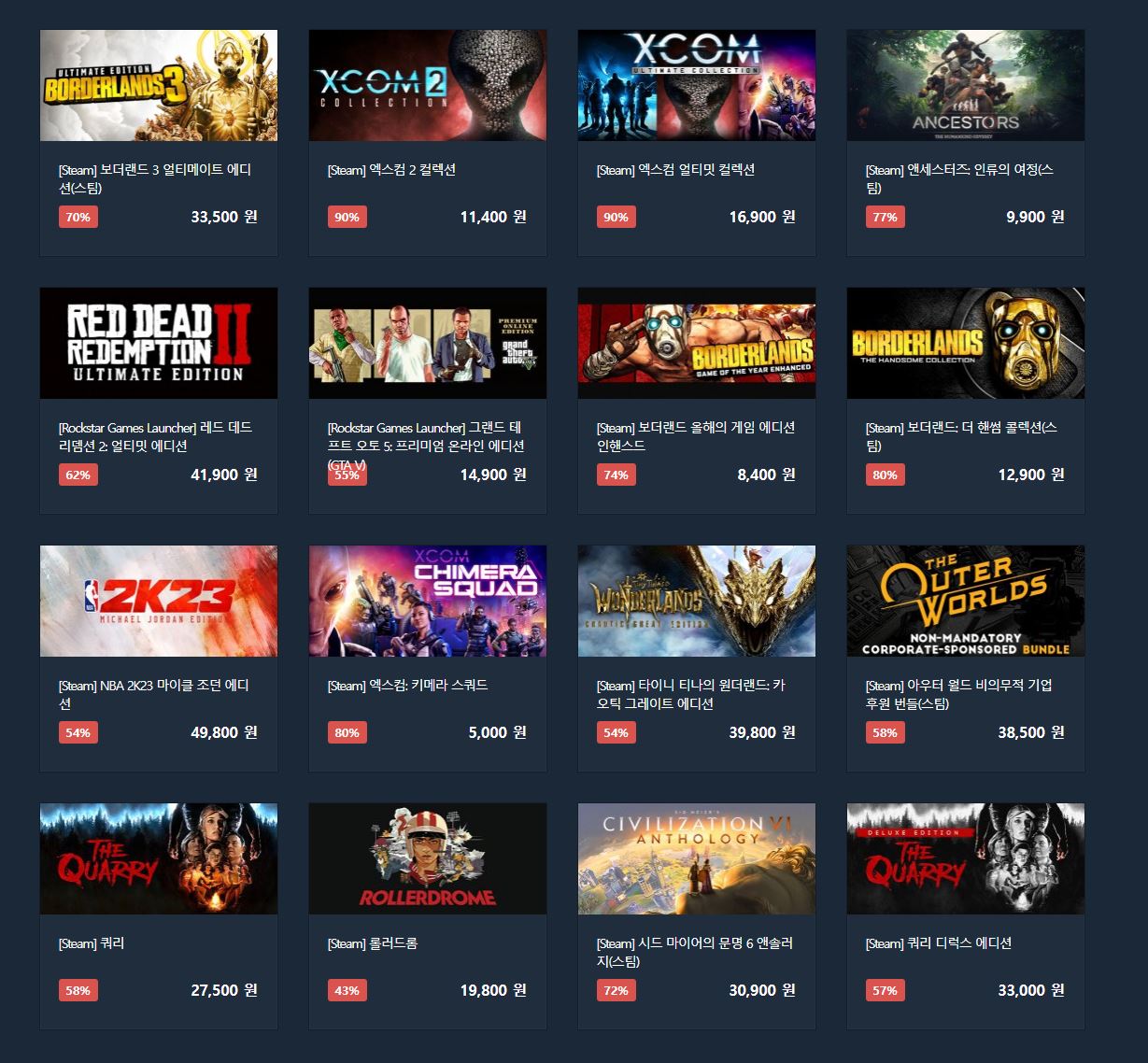Click the 쿼리 디럭스 에디션 title link
This screenshot has width=1148, height=1063.
[x=938, y=943]
